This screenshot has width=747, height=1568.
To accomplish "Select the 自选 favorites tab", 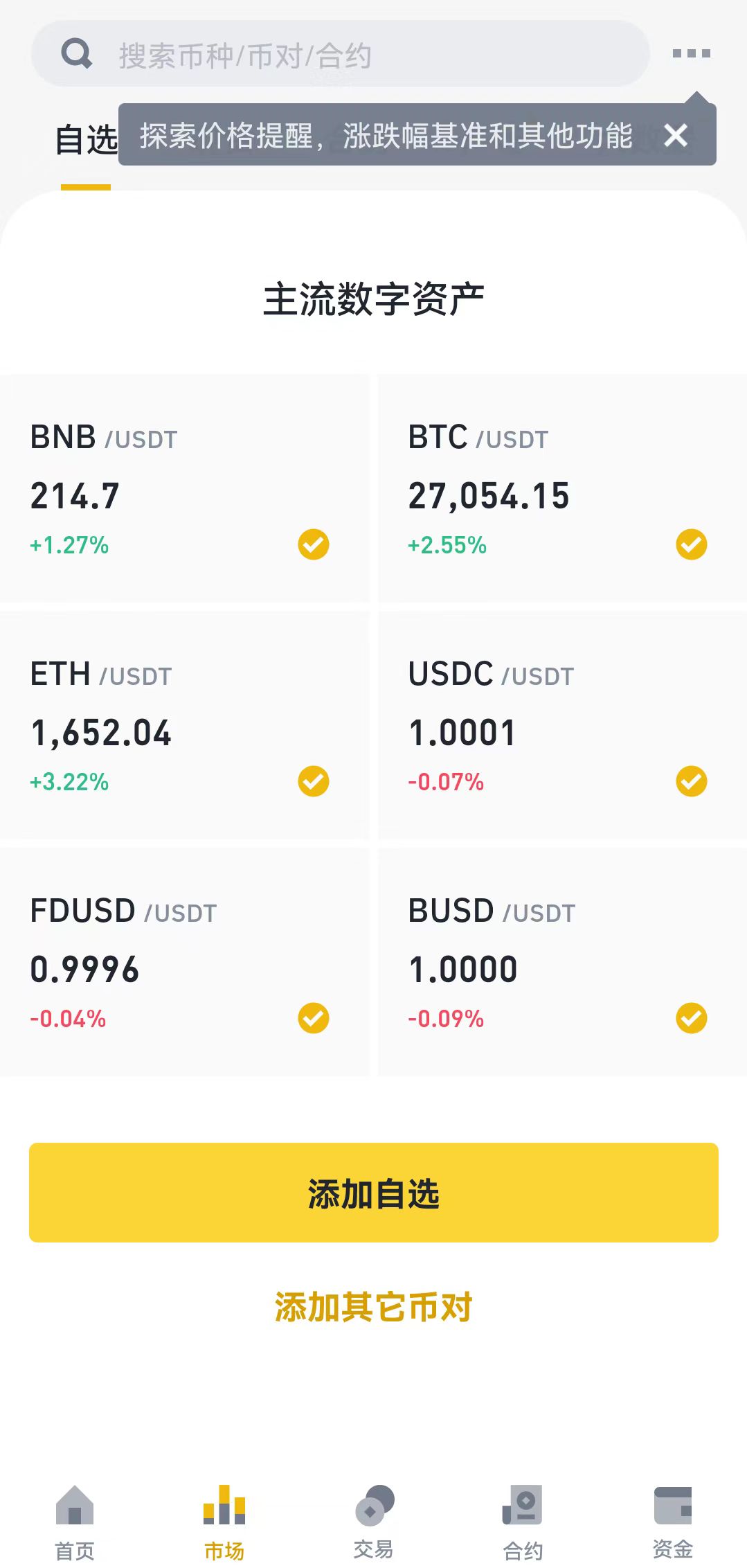I will coord(86,141).
